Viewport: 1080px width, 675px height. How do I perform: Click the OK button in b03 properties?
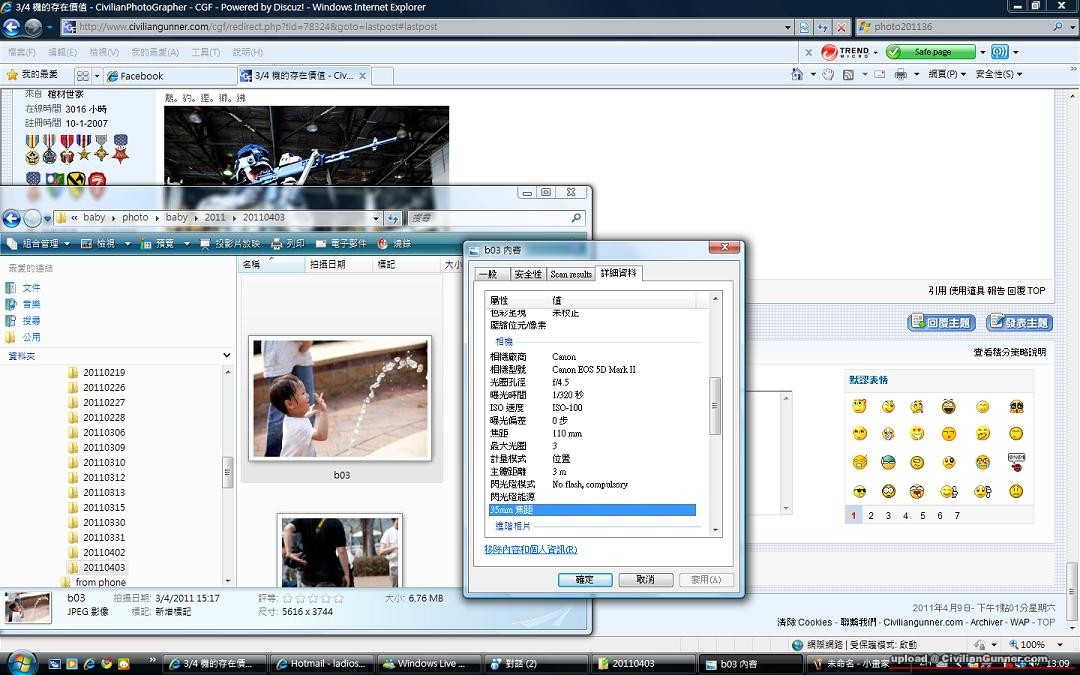click(584, 580)
